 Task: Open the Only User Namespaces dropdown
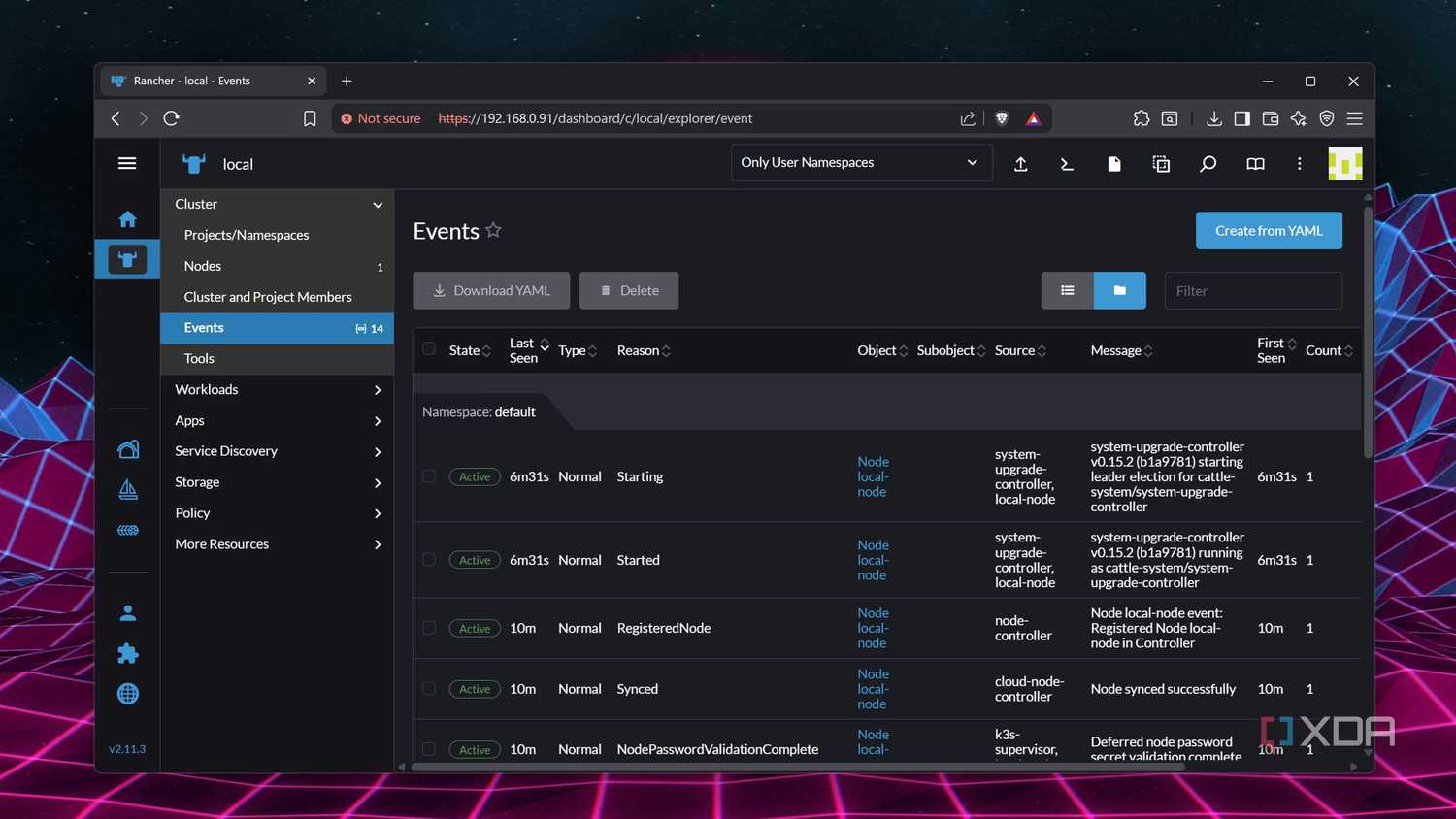(x=861, y=162)
